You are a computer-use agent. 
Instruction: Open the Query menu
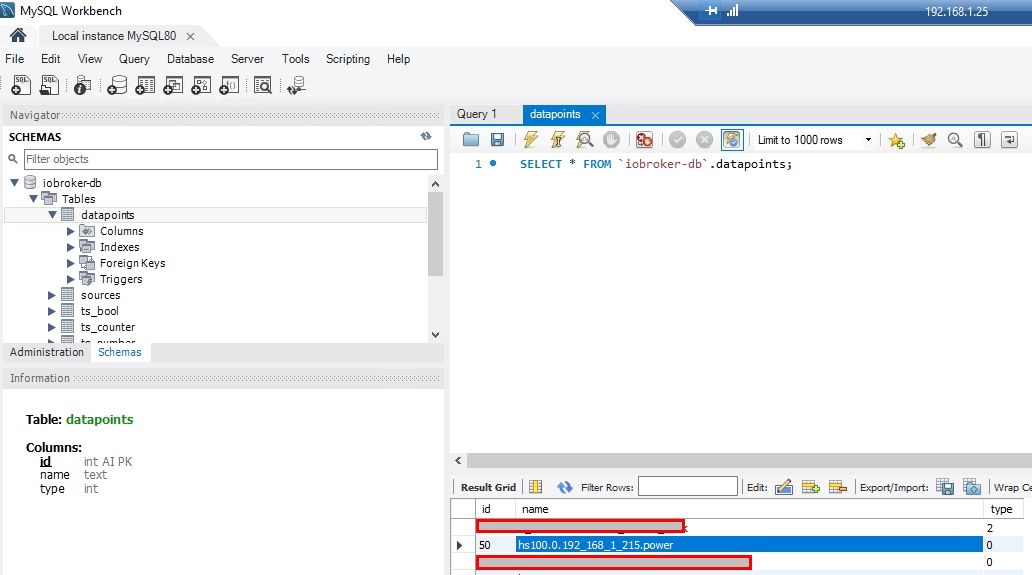click(134, 59)
